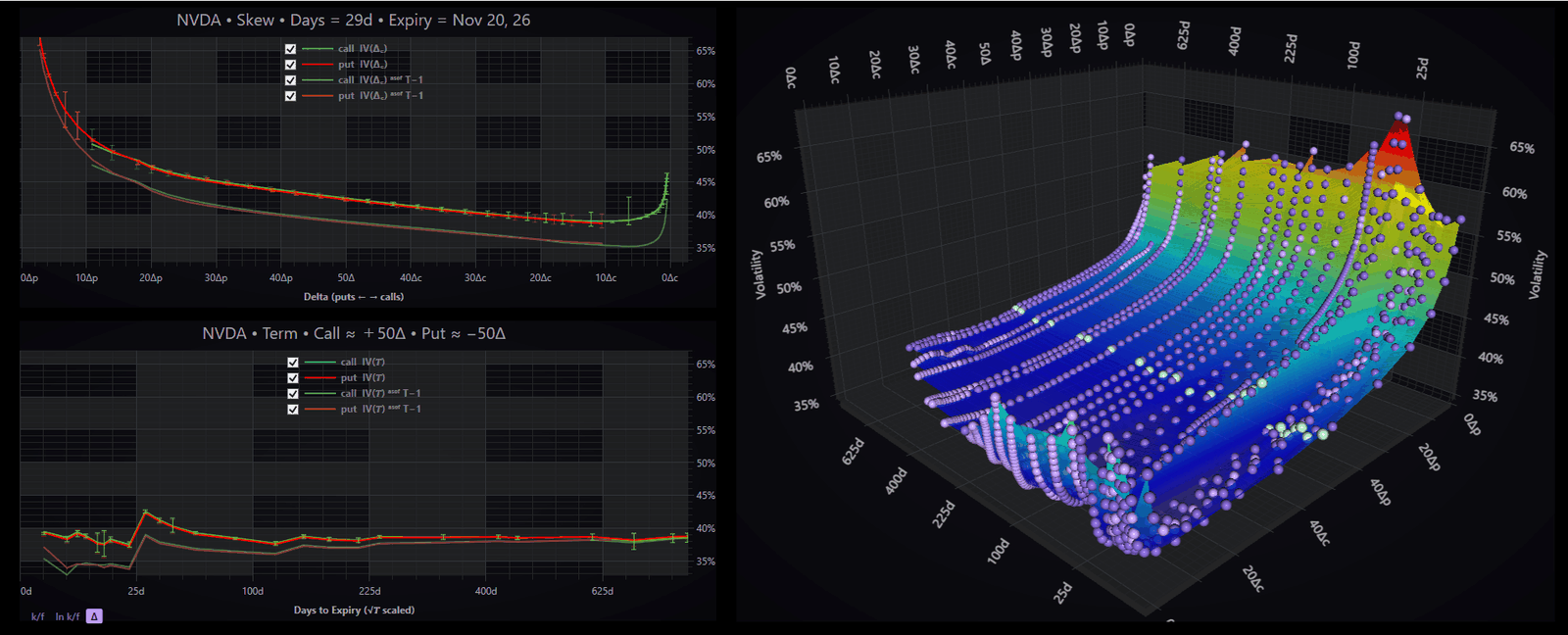Click the 0Δc tick on skew chart x-axis

669,278
